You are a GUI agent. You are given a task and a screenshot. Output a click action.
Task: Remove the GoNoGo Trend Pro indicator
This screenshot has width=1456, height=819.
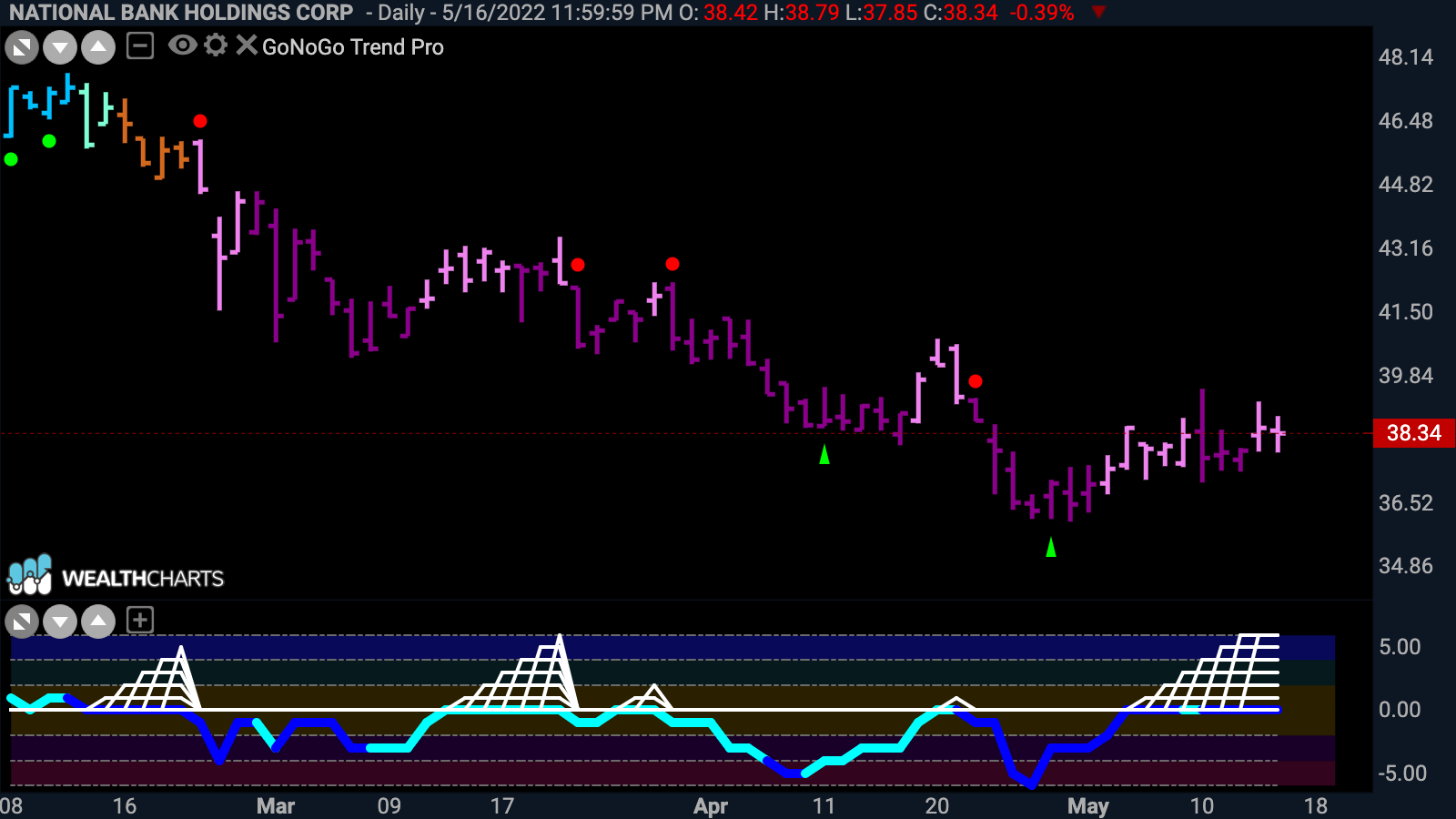pos(247,45)
